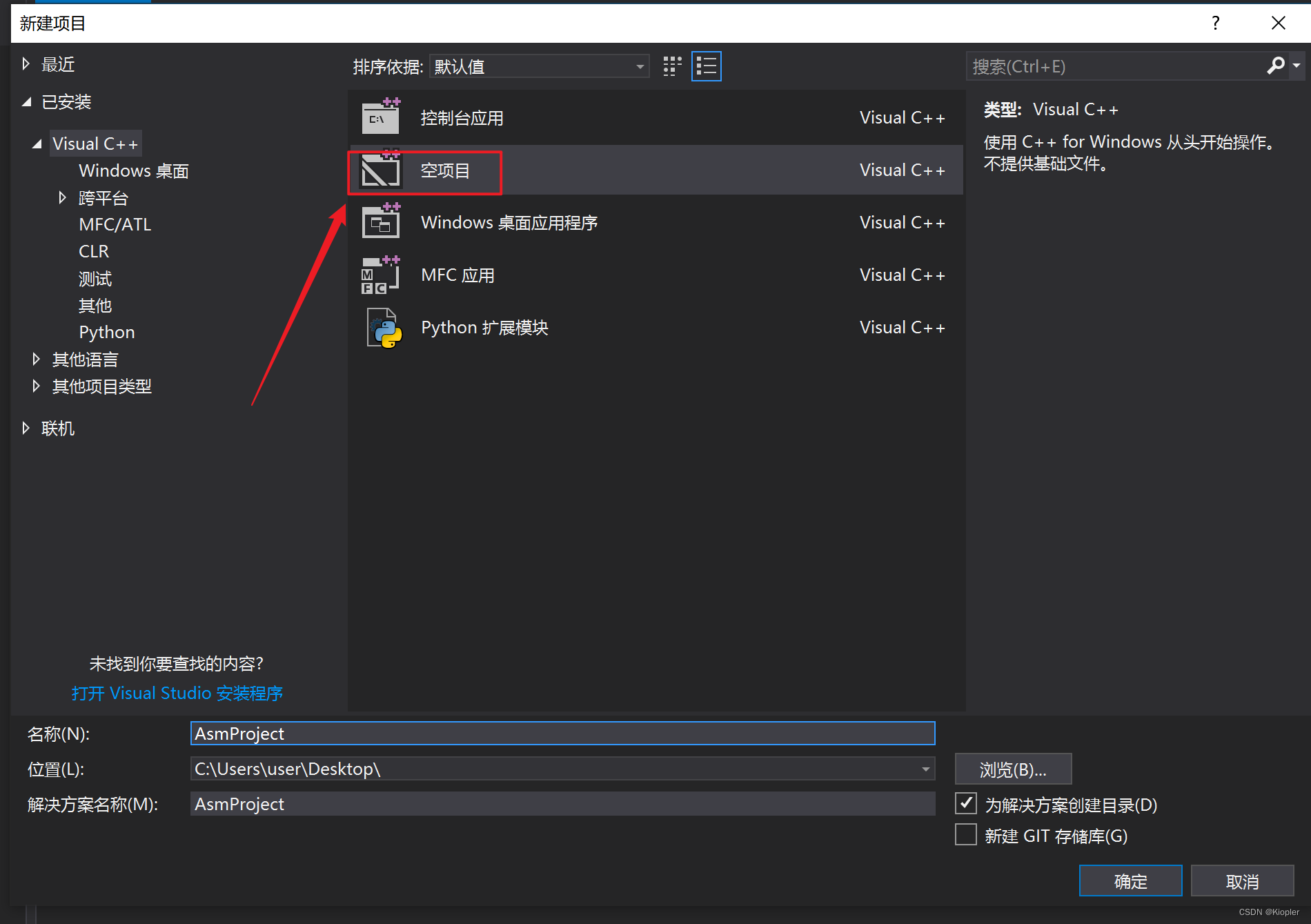Select MFC/ATL category in the tree
The height and width of the screenshot is (924, 1311).
[115, 224]
